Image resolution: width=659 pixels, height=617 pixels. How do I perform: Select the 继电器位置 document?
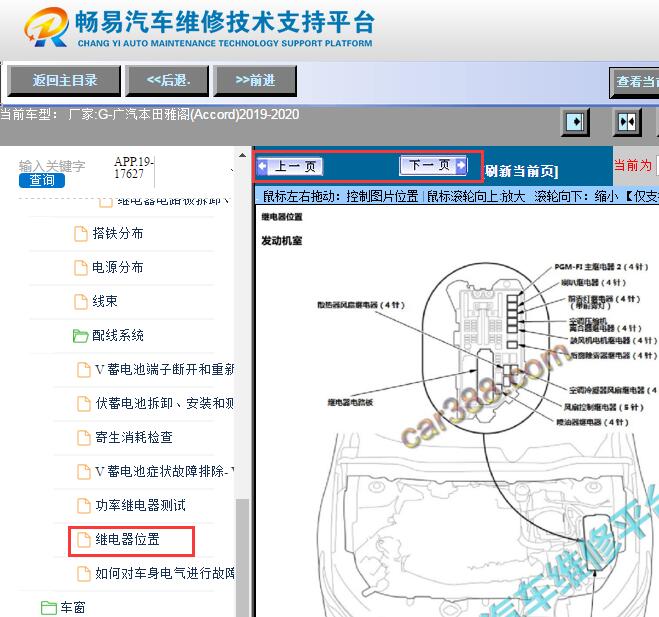pos(127,539)
